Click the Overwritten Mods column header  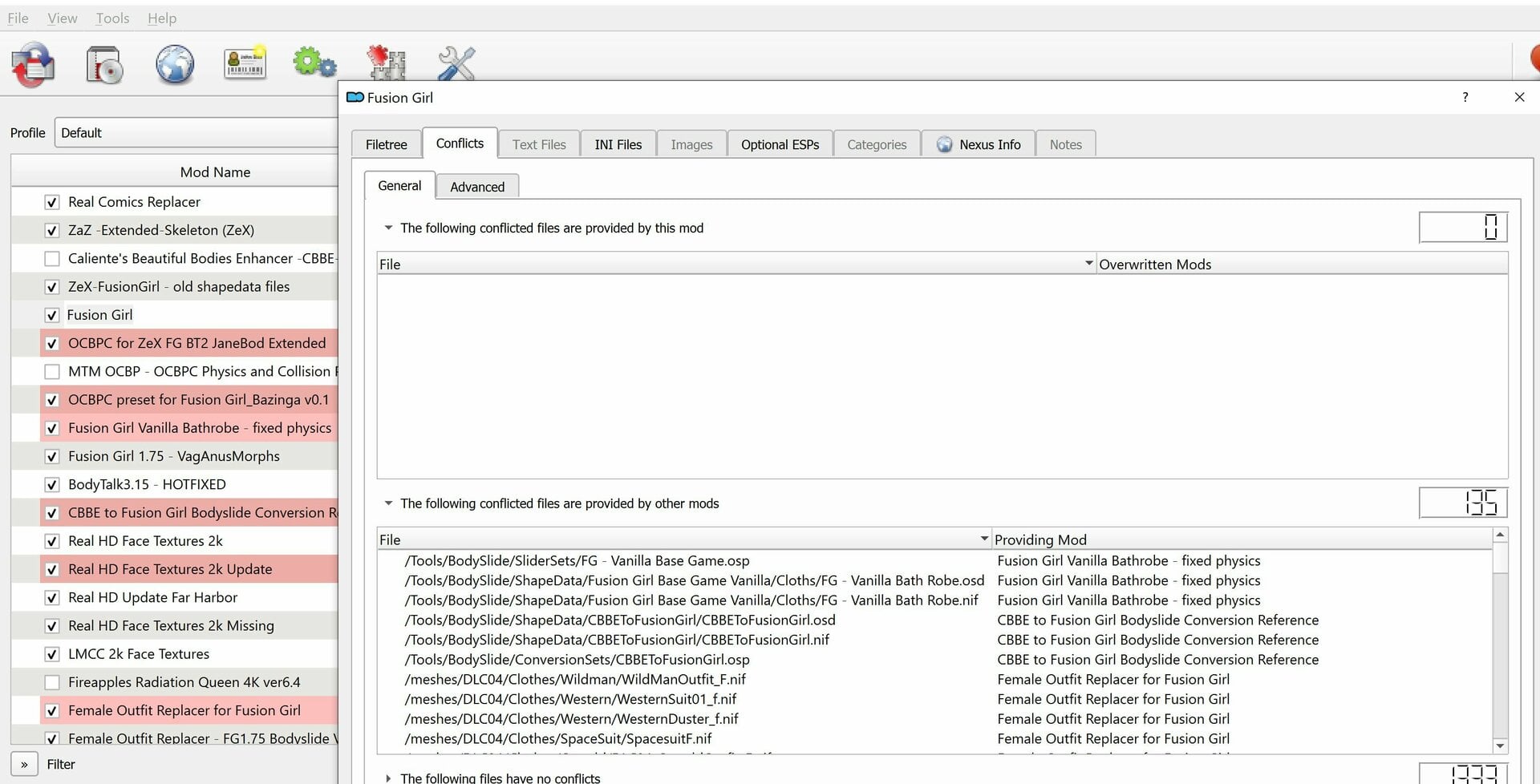point(1302,264)
